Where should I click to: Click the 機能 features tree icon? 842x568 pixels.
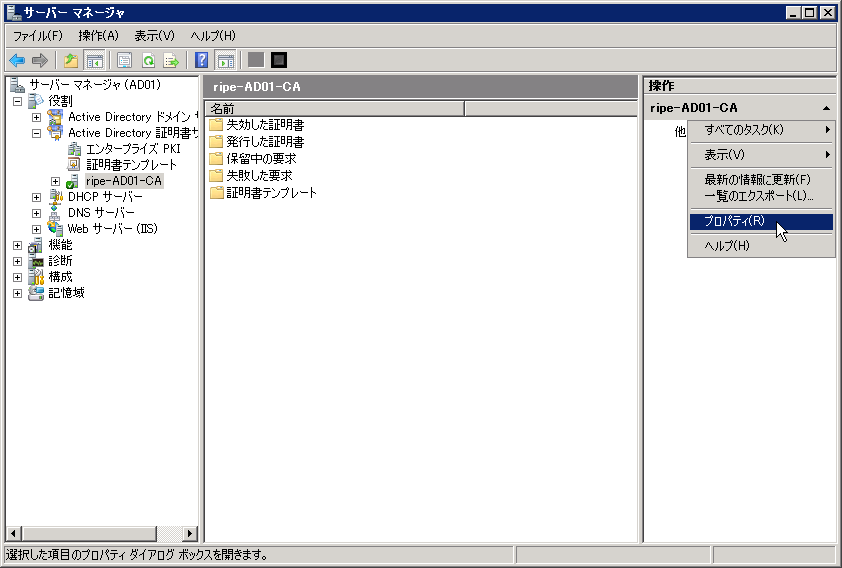pos(35,245)
